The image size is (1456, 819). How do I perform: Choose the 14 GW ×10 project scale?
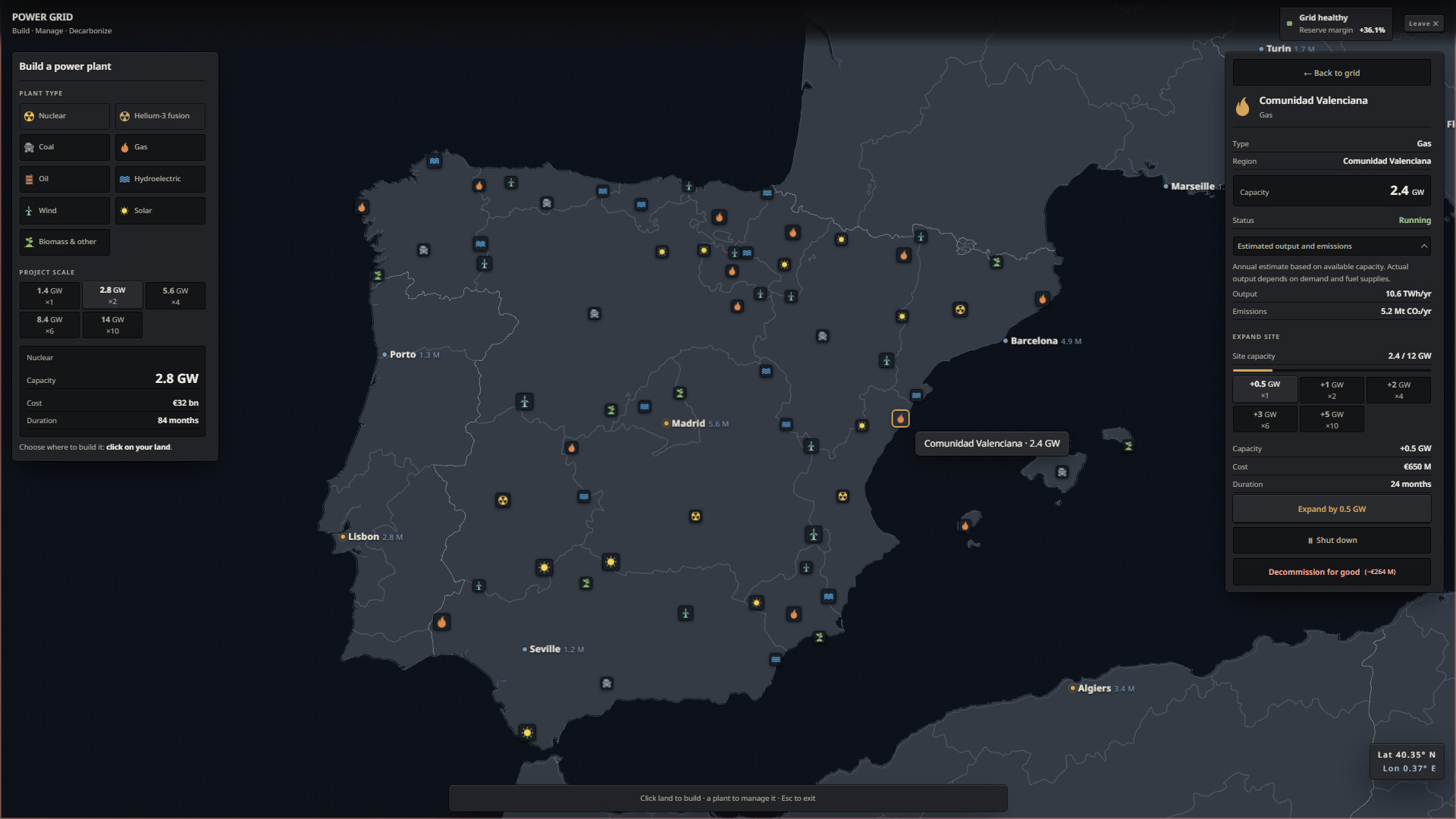pyautogui.click(x=112, y=325)
